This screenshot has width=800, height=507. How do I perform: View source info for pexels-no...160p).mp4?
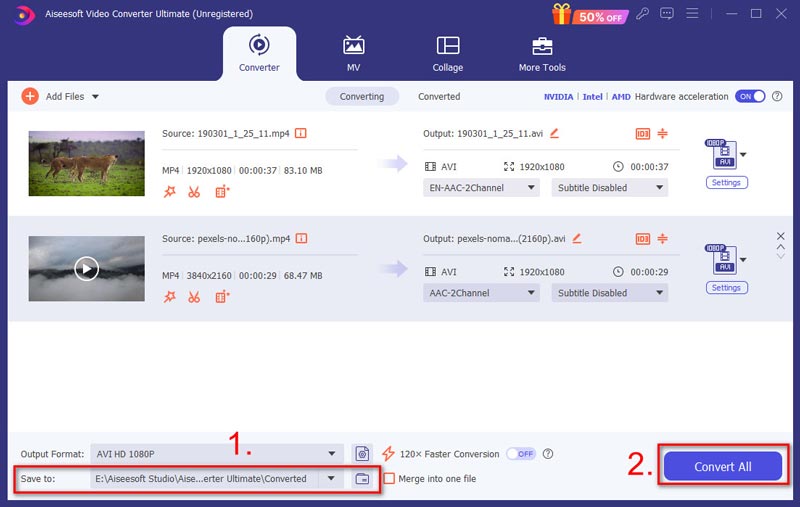[302, 238]
